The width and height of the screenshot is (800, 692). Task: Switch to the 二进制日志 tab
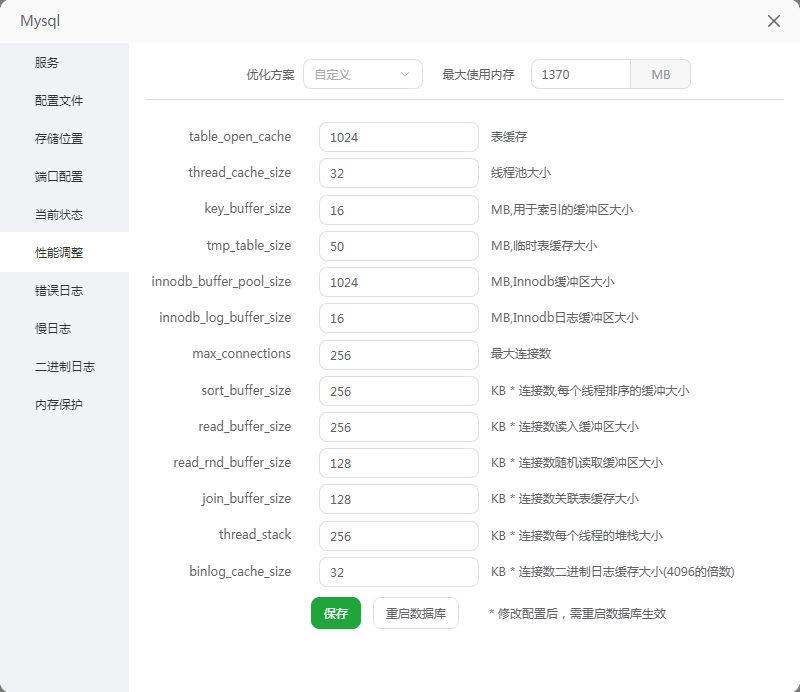[64, 366]
